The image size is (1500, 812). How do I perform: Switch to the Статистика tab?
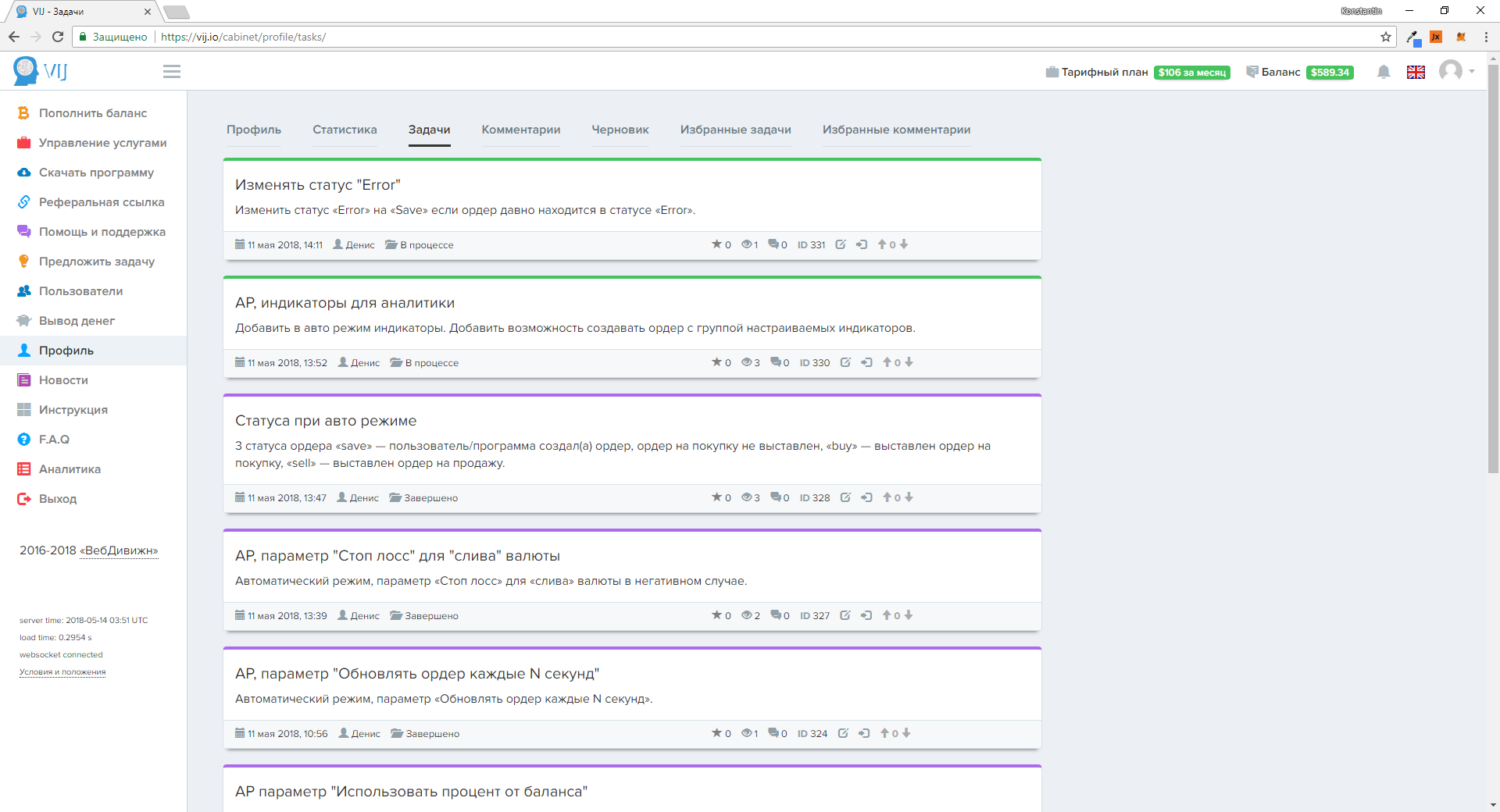click(345, 130)
